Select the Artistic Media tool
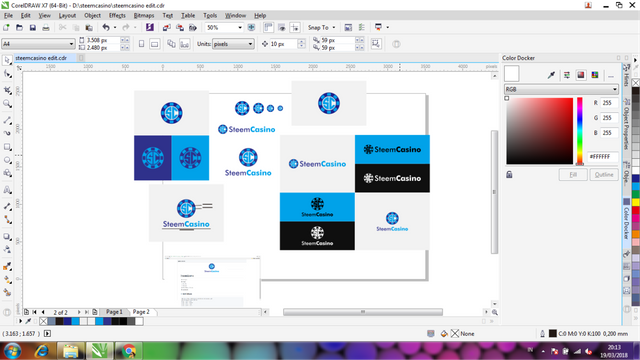 pyautogui.click(x=7, y=133)
